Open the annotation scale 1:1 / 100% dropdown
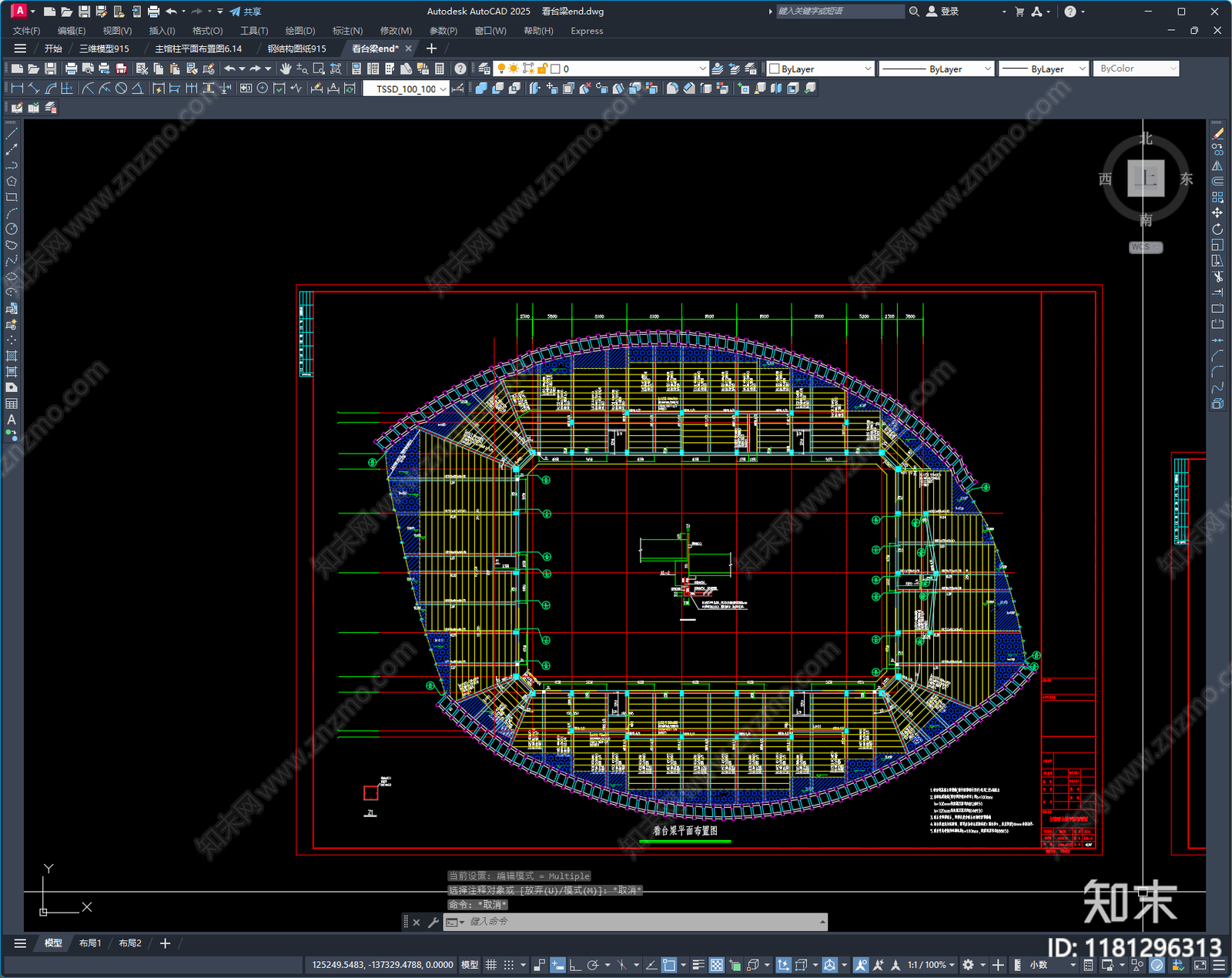Image resolution: width=1232 pixels, height=978 pixels. (931, 965)
